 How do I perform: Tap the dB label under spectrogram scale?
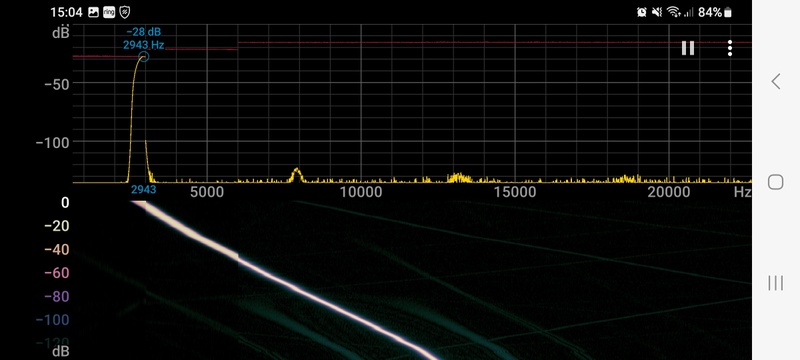point(61,351)
